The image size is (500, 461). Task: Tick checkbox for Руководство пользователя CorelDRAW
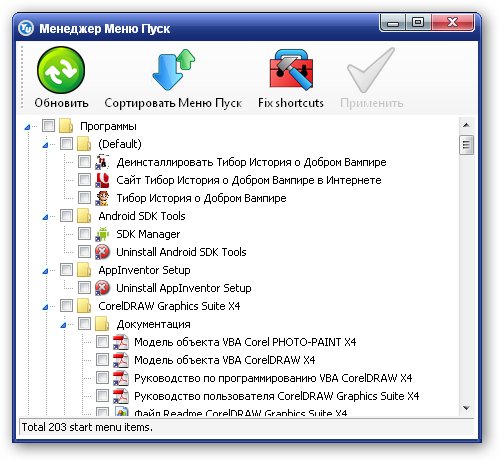point(102,396)
